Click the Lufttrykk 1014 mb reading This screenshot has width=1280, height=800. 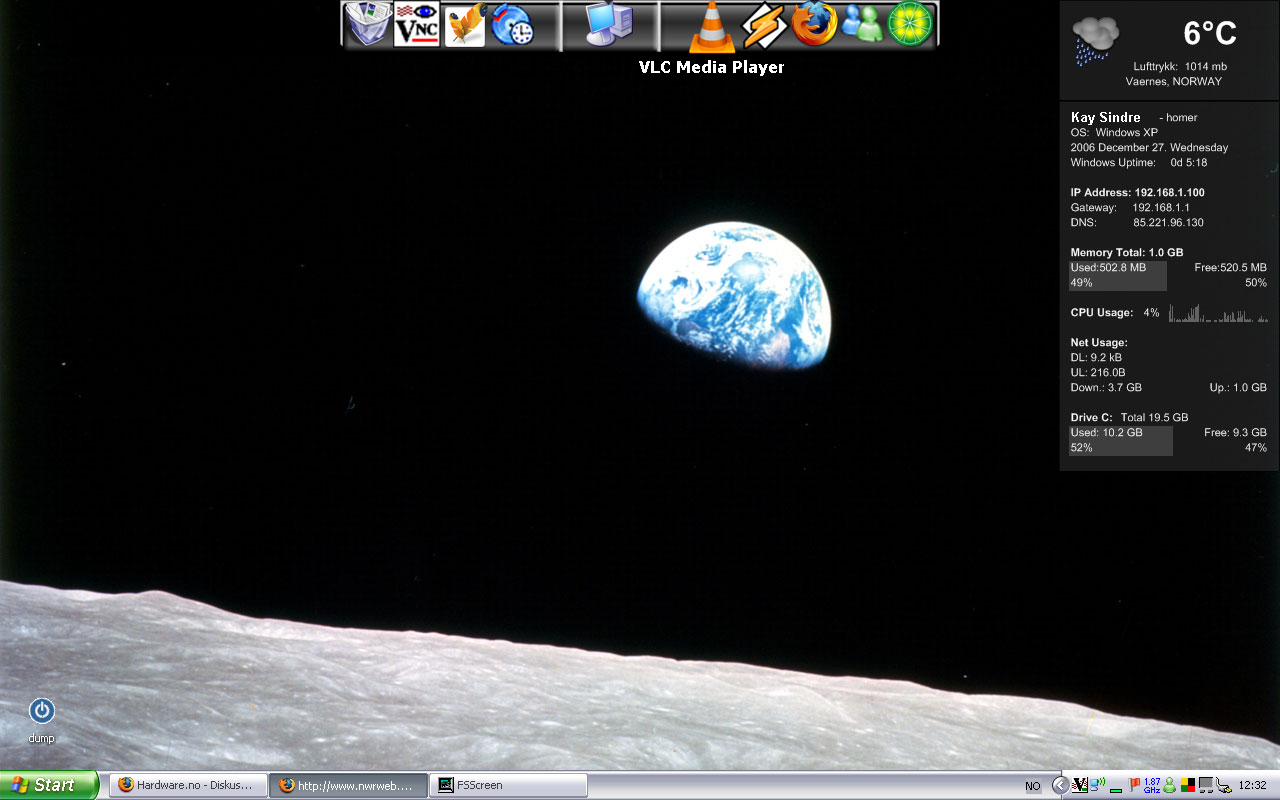[x=1180, y=66]
